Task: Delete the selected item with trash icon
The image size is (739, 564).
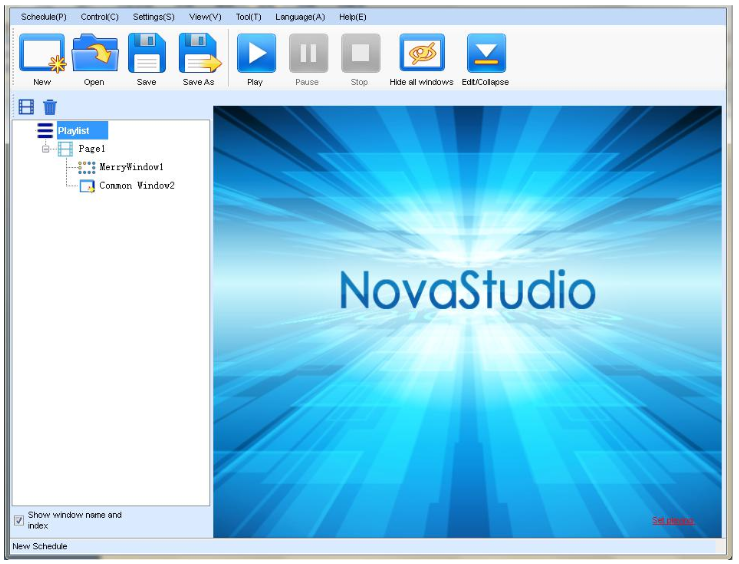Action: click(x=50, y=107)
